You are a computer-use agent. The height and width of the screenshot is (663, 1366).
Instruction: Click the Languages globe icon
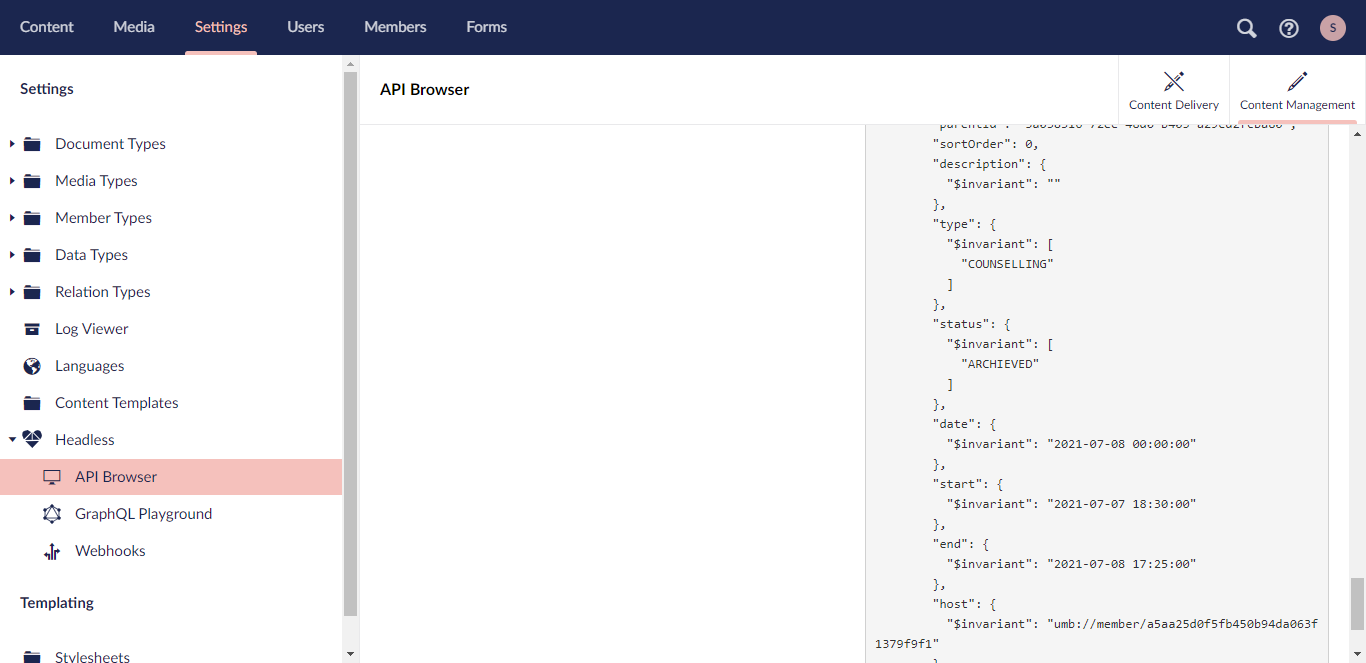coord(32,366)
